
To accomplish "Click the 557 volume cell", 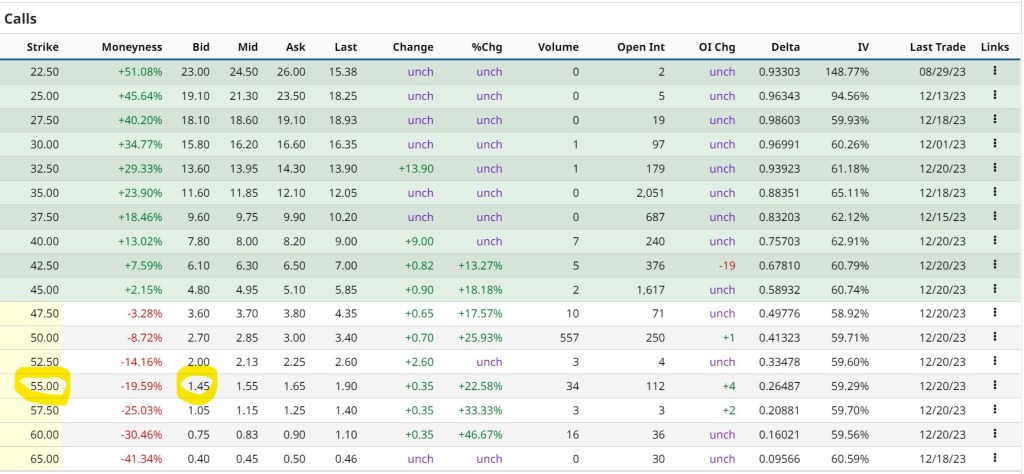I will (x=568, y=337).
